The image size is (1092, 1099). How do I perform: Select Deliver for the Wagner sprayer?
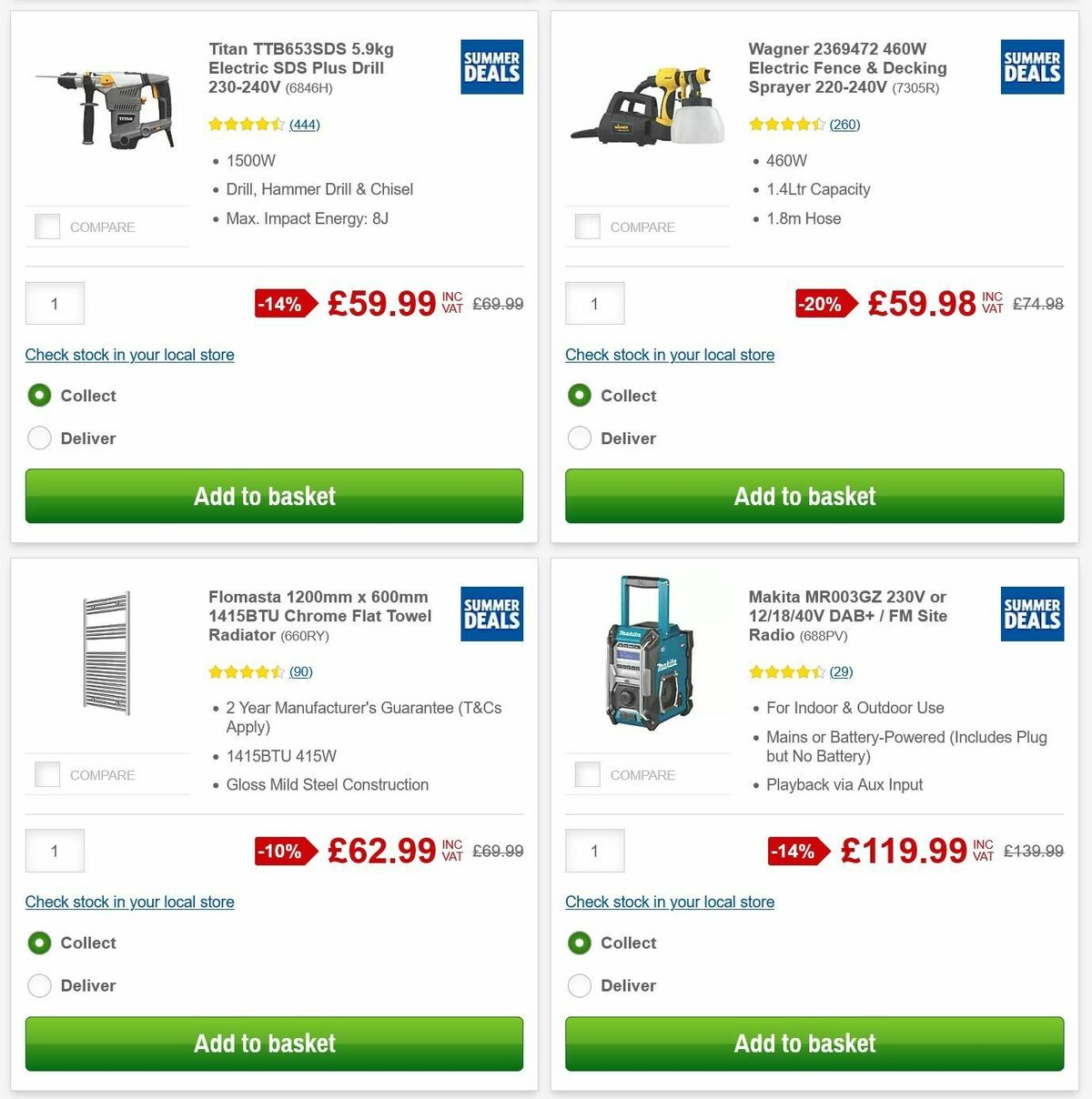tap(580, 438)
